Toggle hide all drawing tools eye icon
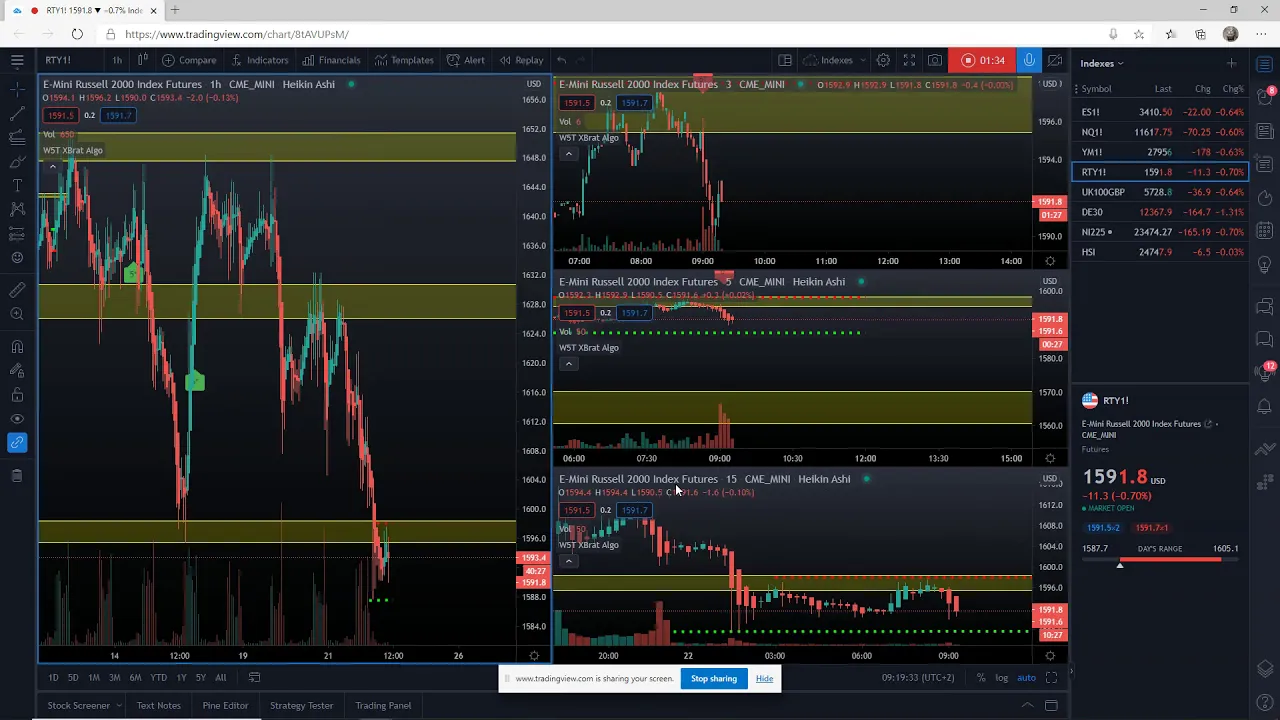1280x720 pixels. (17, 419)
